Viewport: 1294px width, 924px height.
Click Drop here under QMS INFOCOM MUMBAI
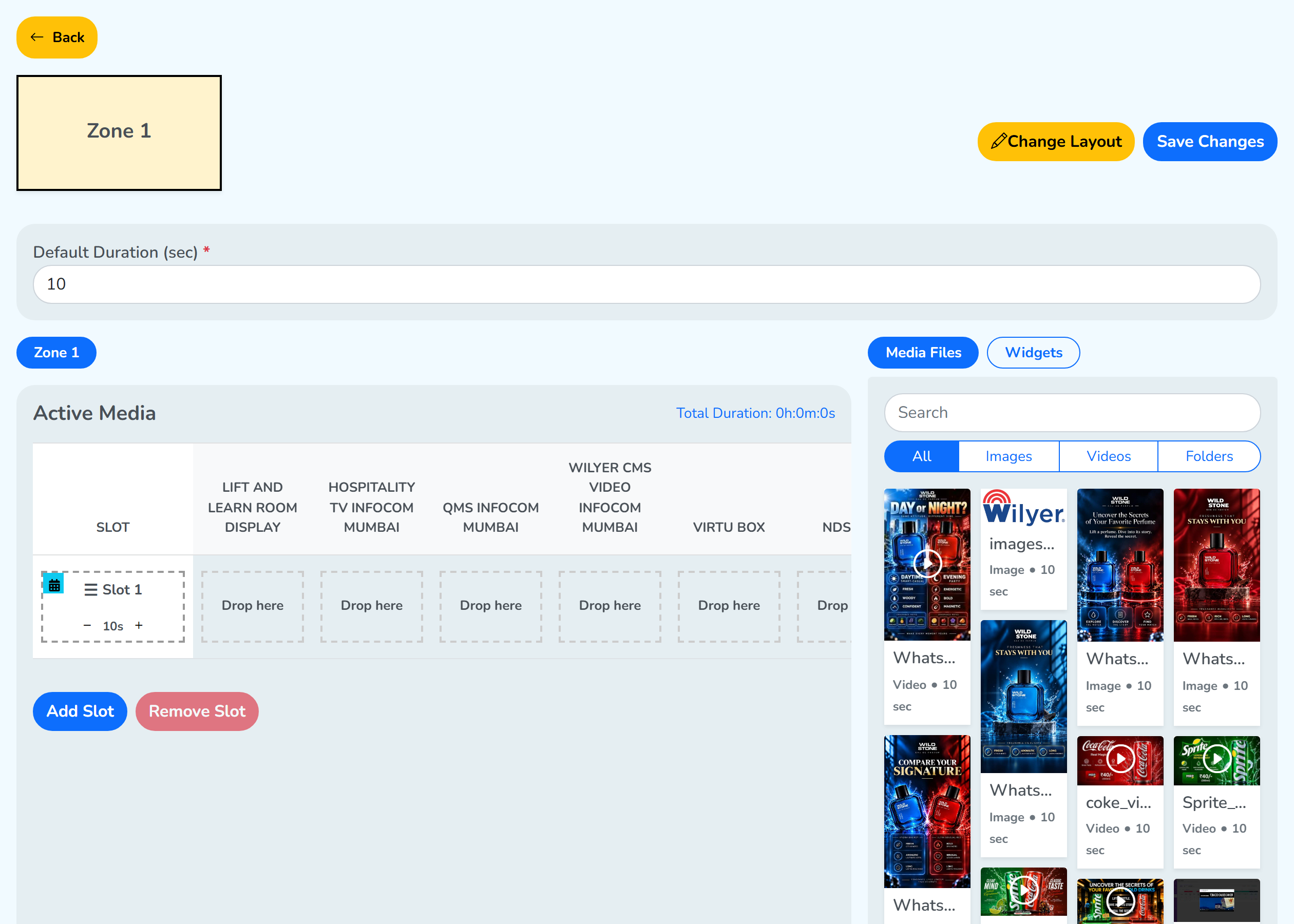pos(490,607)
